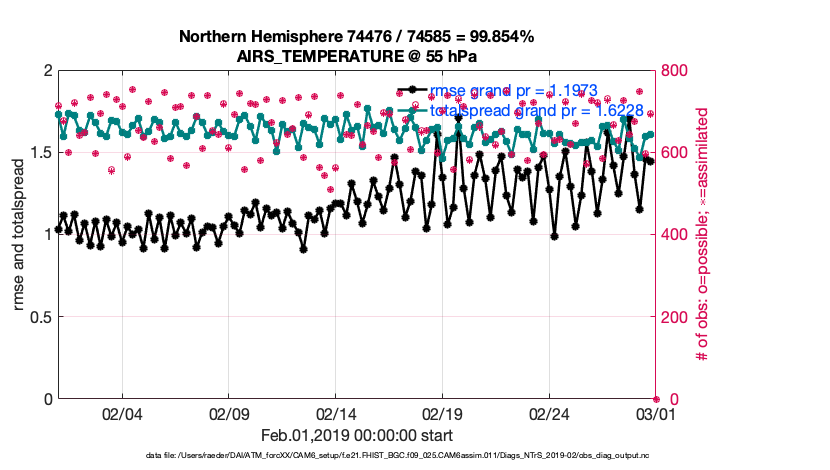Click the 02/14 x-axis tick label
This screenshot has width=830, height=470.
coord(336,414)
